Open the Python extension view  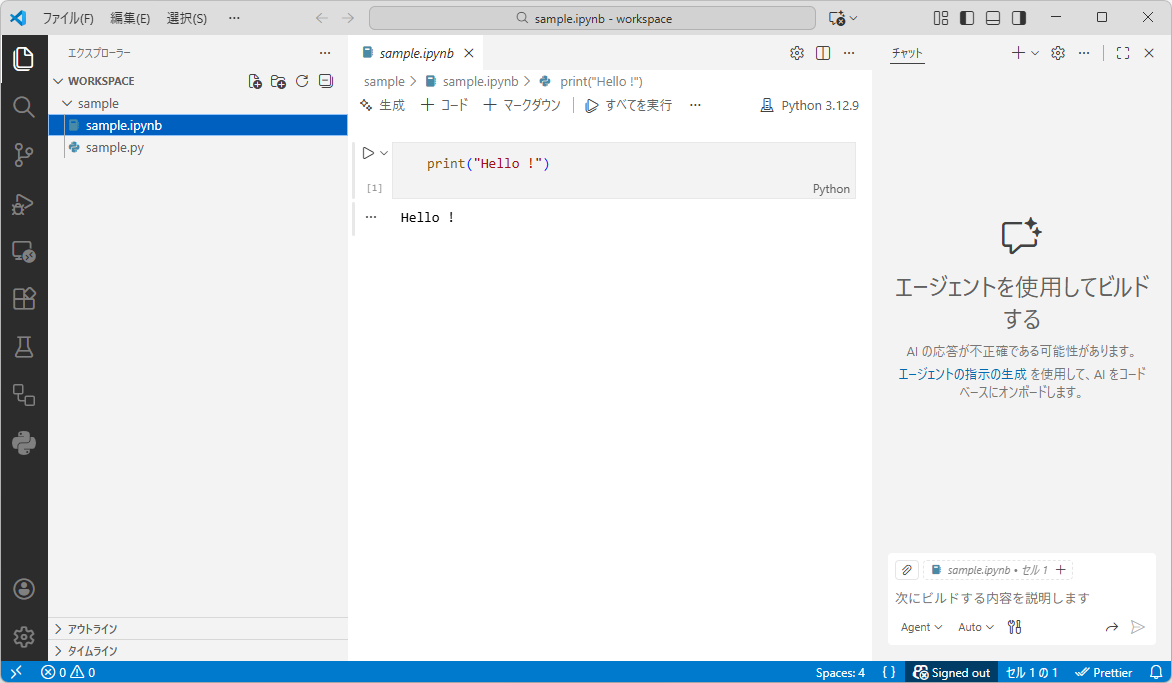(24, 443)
